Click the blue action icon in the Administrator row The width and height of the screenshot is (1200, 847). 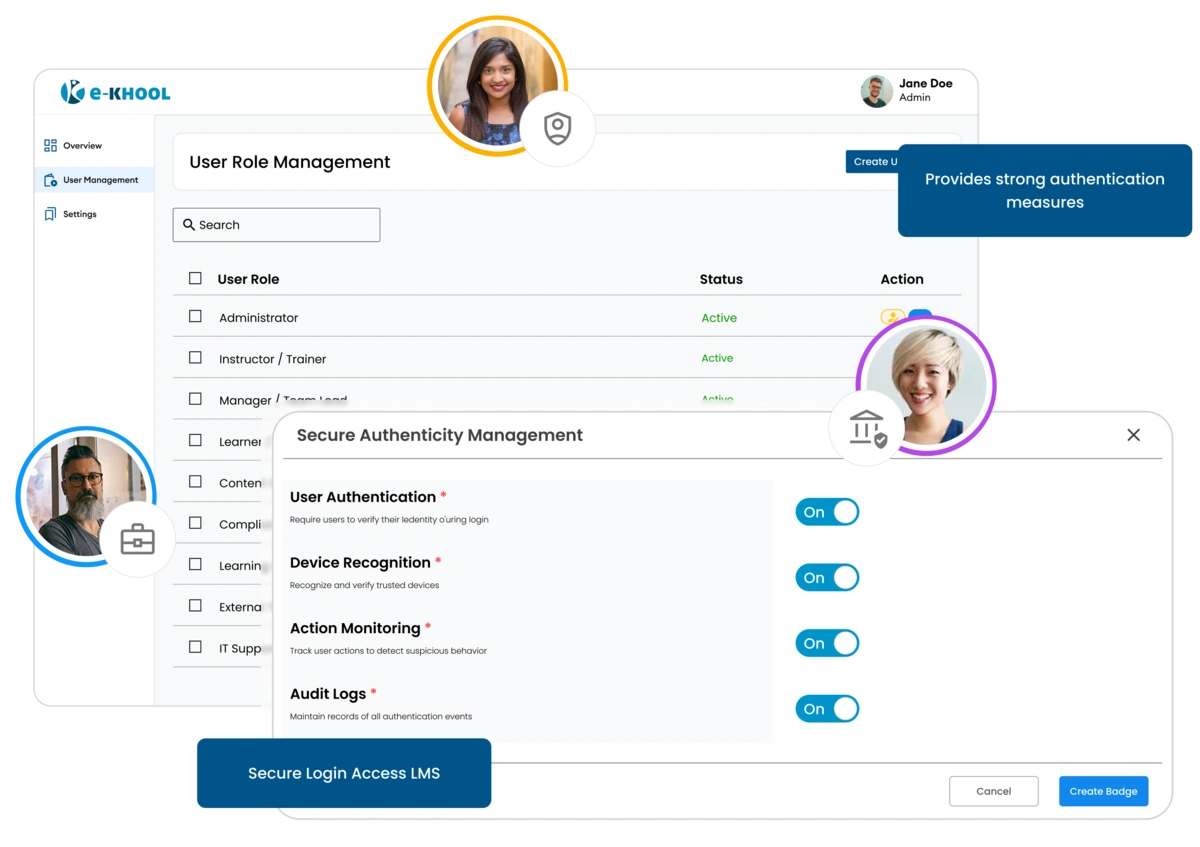919,313
